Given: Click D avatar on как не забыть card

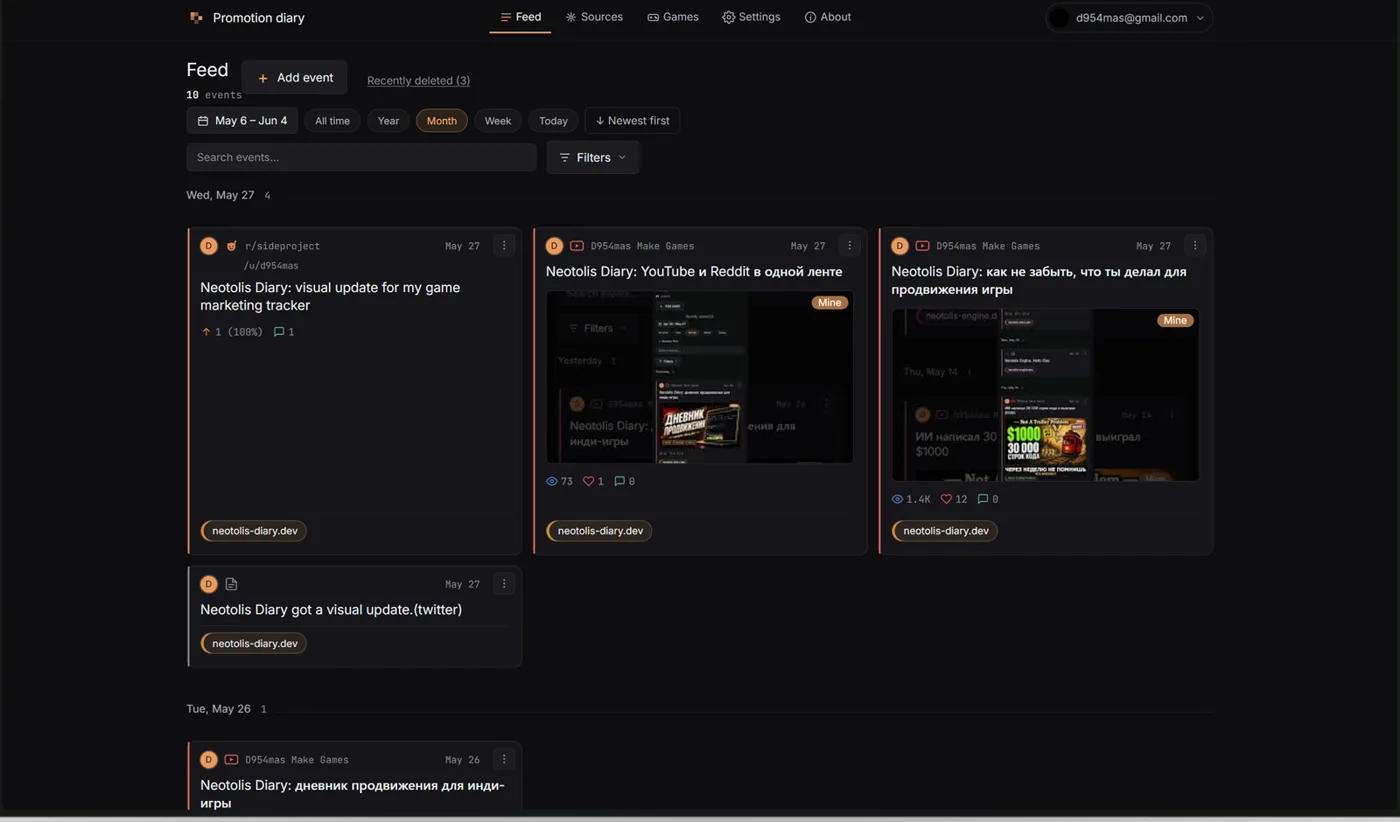Looking at the screenshot, I should (900, 246).
